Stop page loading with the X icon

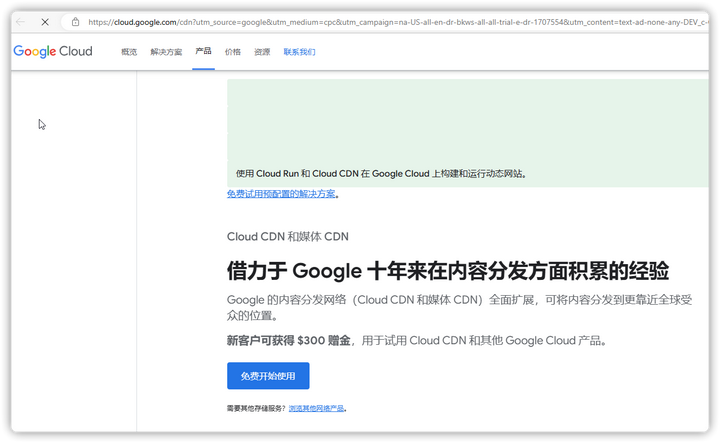coord(45,22)
